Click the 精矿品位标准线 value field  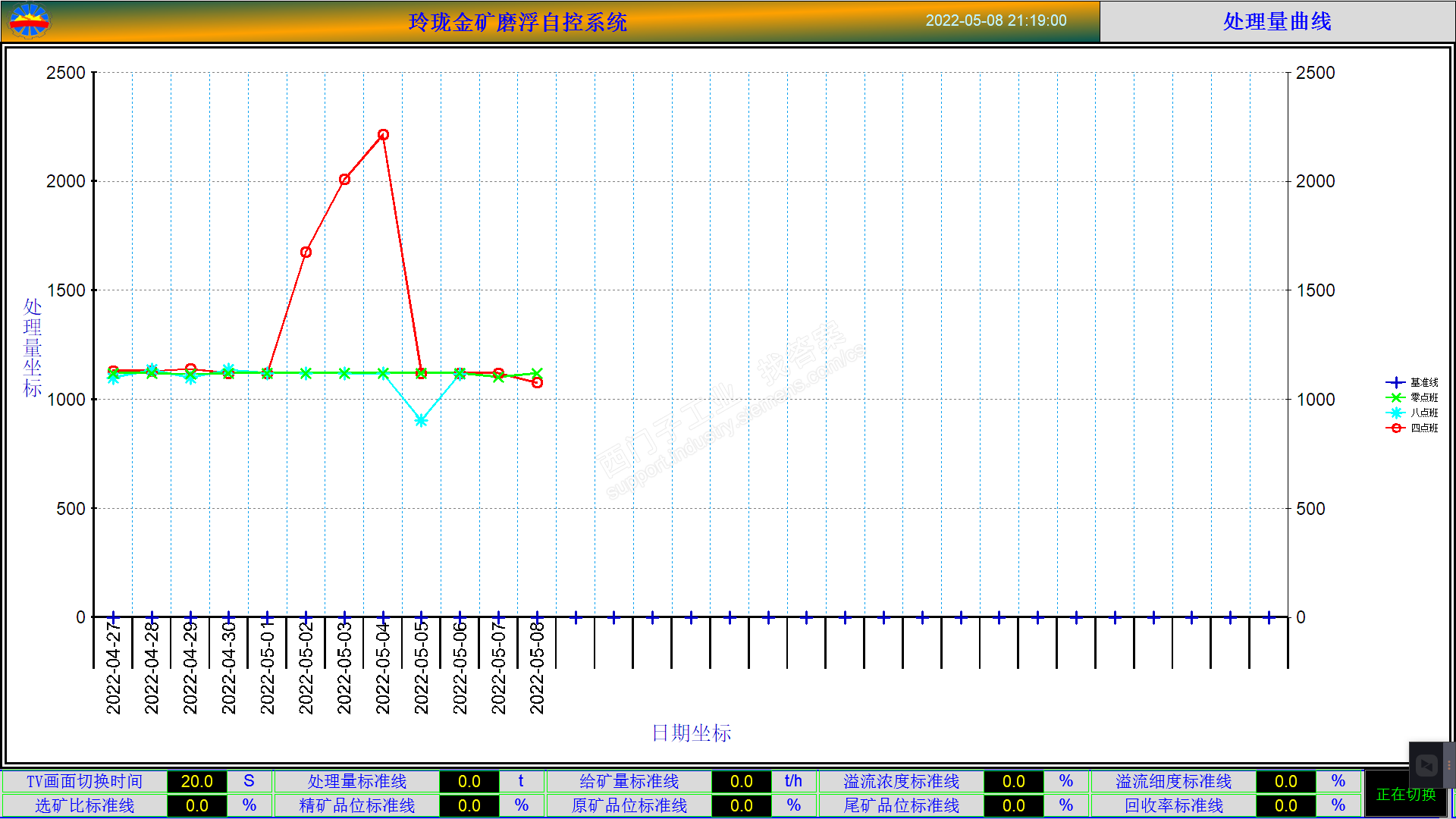coord(469,805)
